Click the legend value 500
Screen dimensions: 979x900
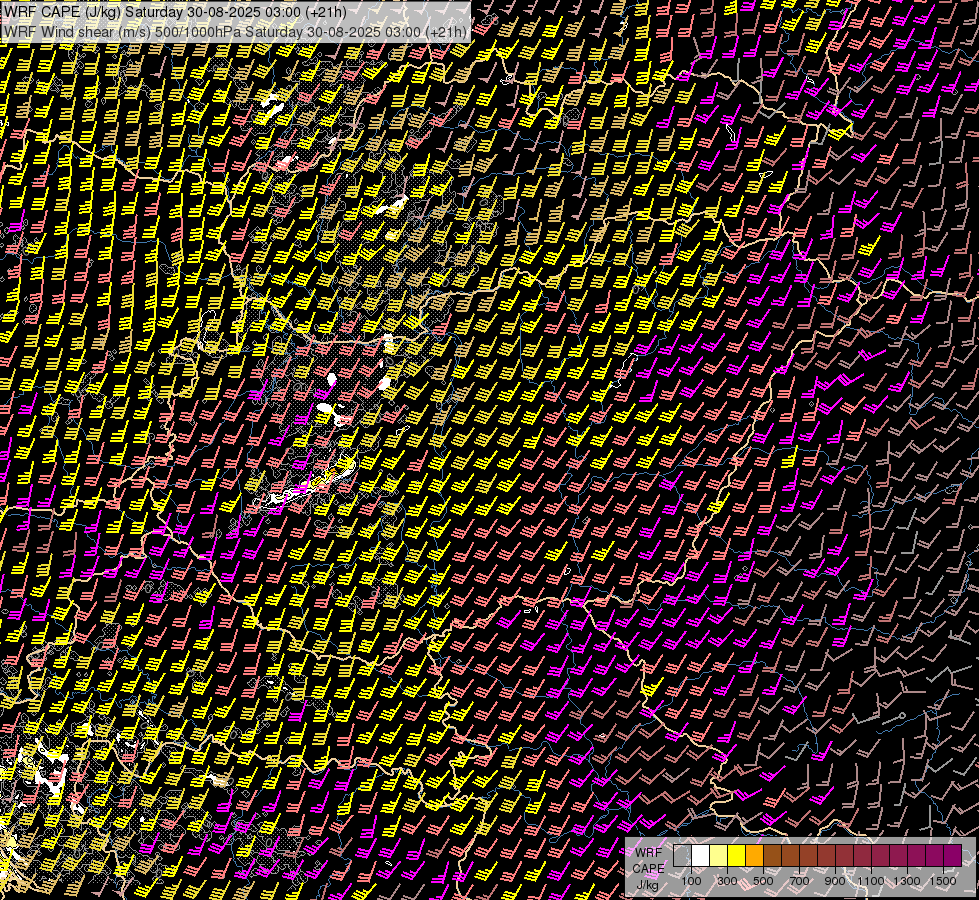click(x=764, y=881)
